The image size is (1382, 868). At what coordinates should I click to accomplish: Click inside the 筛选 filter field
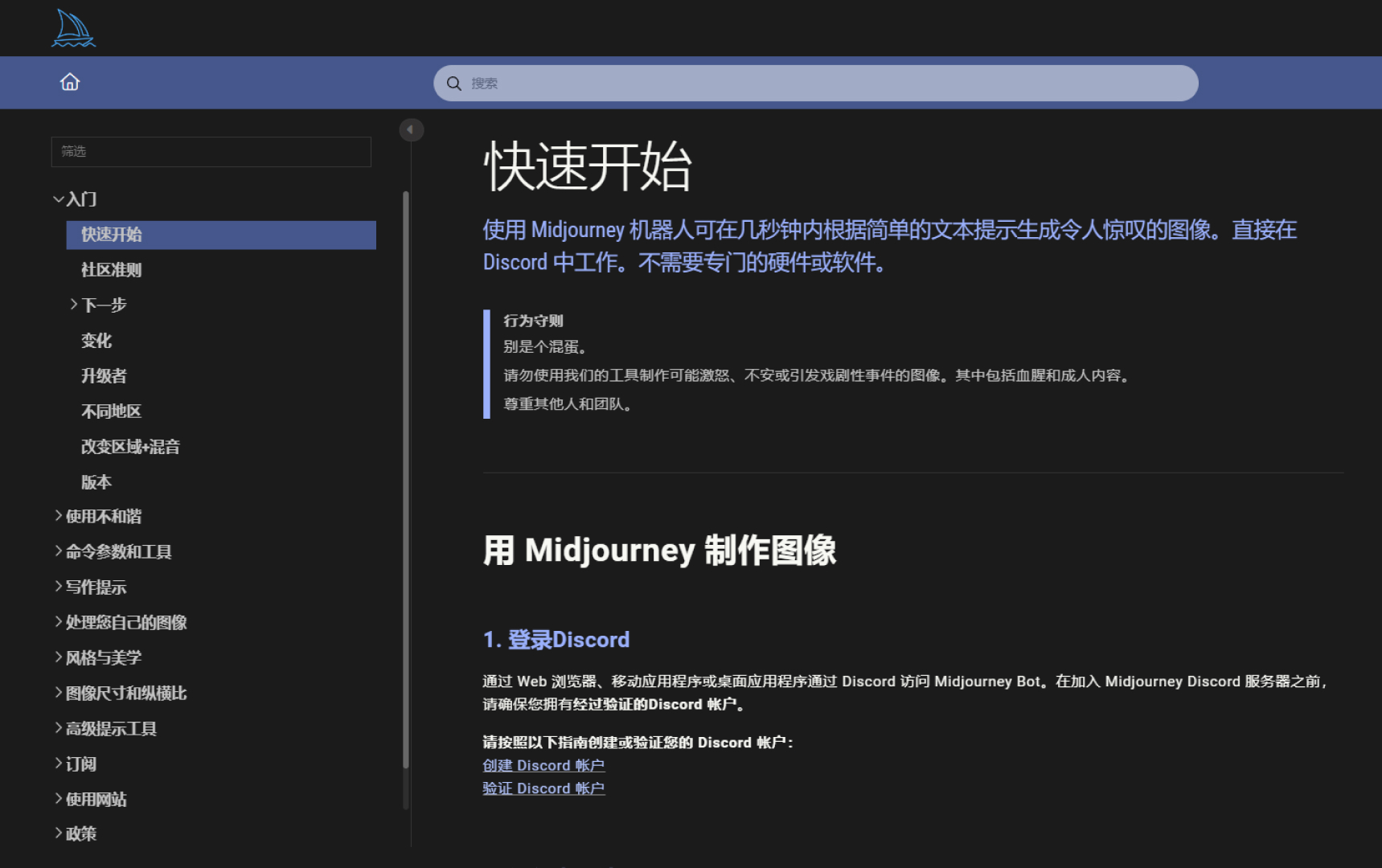[x=211, y=152]
